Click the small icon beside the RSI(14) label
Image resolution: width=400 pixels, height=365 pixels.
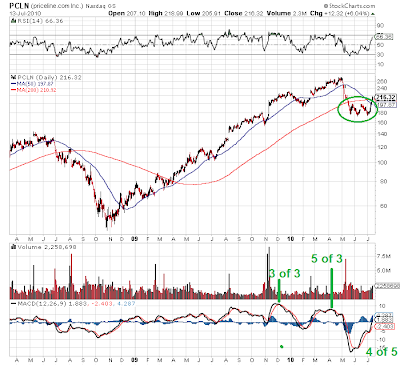click(x=13, y=21)
